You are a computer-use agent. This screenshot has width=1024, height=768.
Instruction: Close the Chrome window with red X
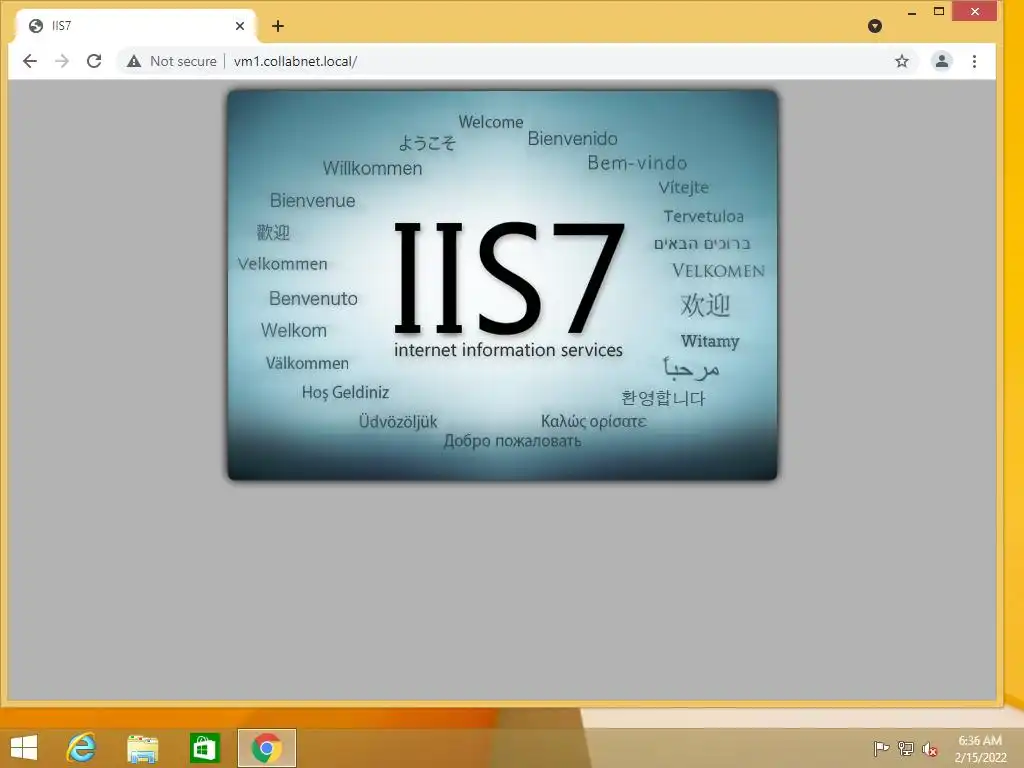pos(974,12)
